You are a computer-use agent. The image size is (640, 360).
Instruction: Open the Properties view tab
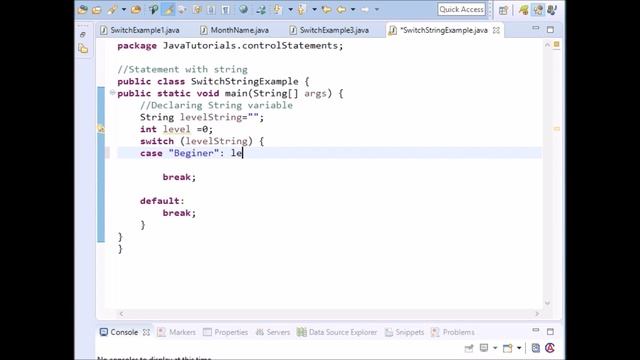pyautogui.click(x=225, y=332)
